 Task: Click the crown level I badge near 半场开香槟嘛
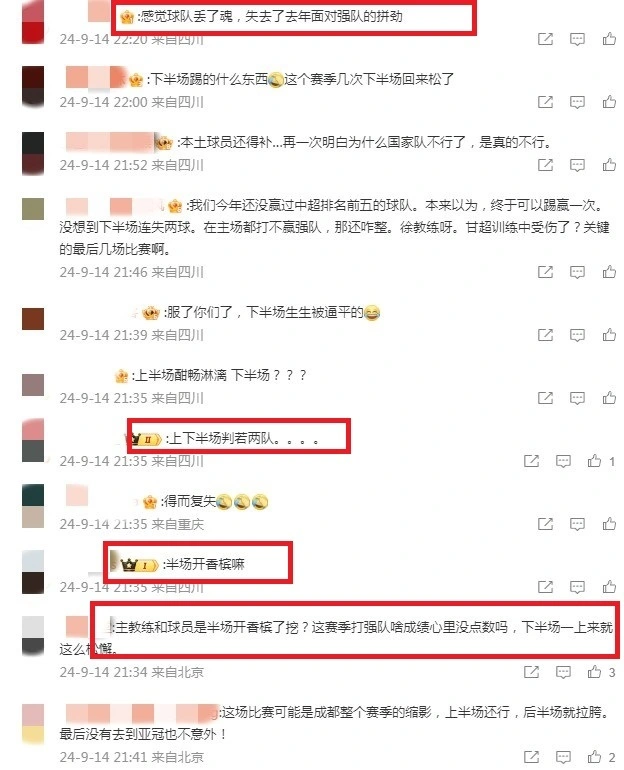coord(140,565)
